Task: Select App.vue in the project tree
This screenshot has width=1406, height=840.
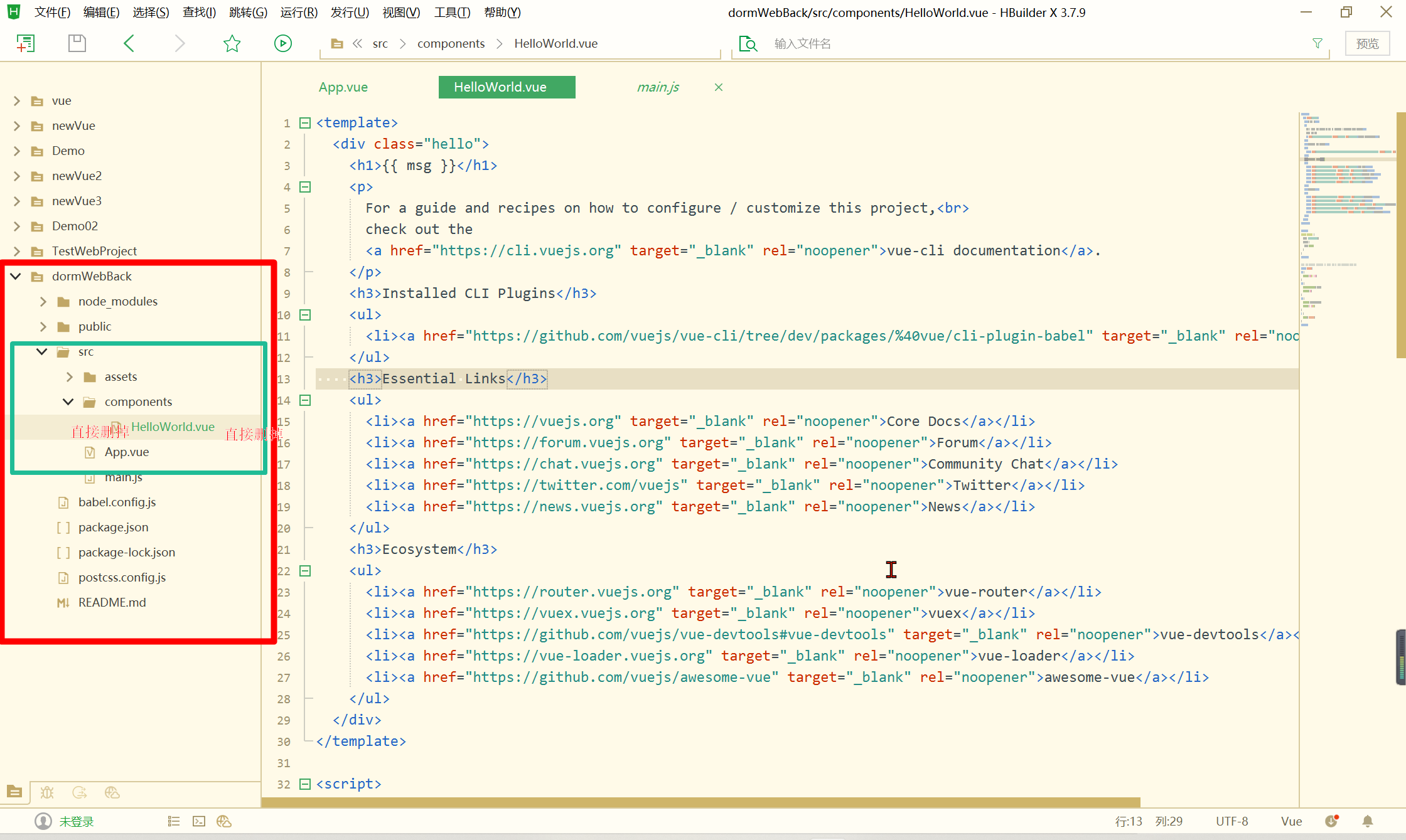Action: [x=126, y=452]
